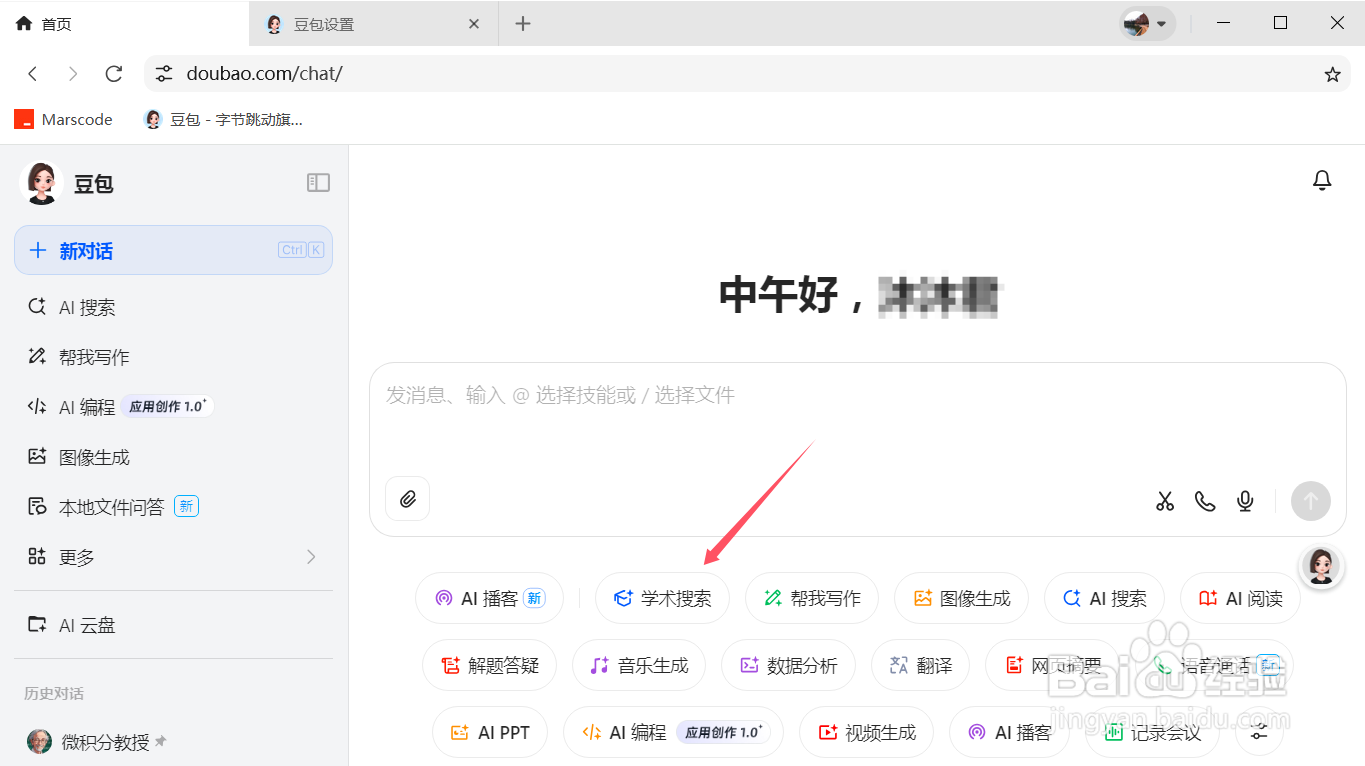
Task: Switch to the 豆包设置 tab
Action: 373,24
